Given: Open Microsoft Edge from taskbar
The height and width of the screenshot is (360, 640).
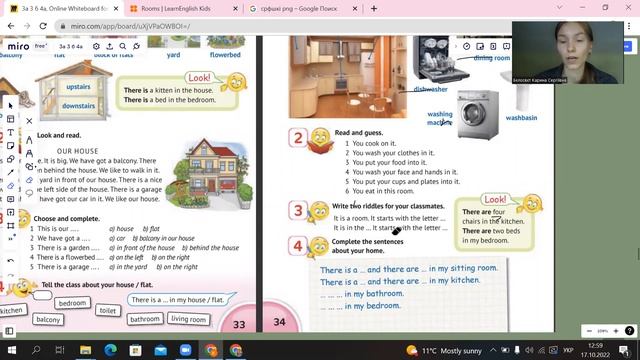Looking at the screenshot, I should tap(110, 350).
